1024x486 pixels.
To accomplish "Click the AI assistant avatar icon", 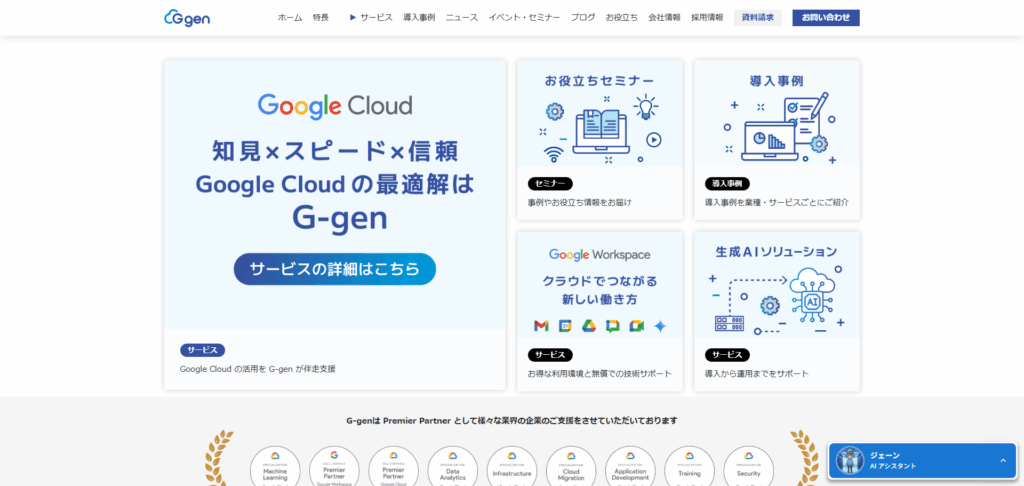I will 850,460.
